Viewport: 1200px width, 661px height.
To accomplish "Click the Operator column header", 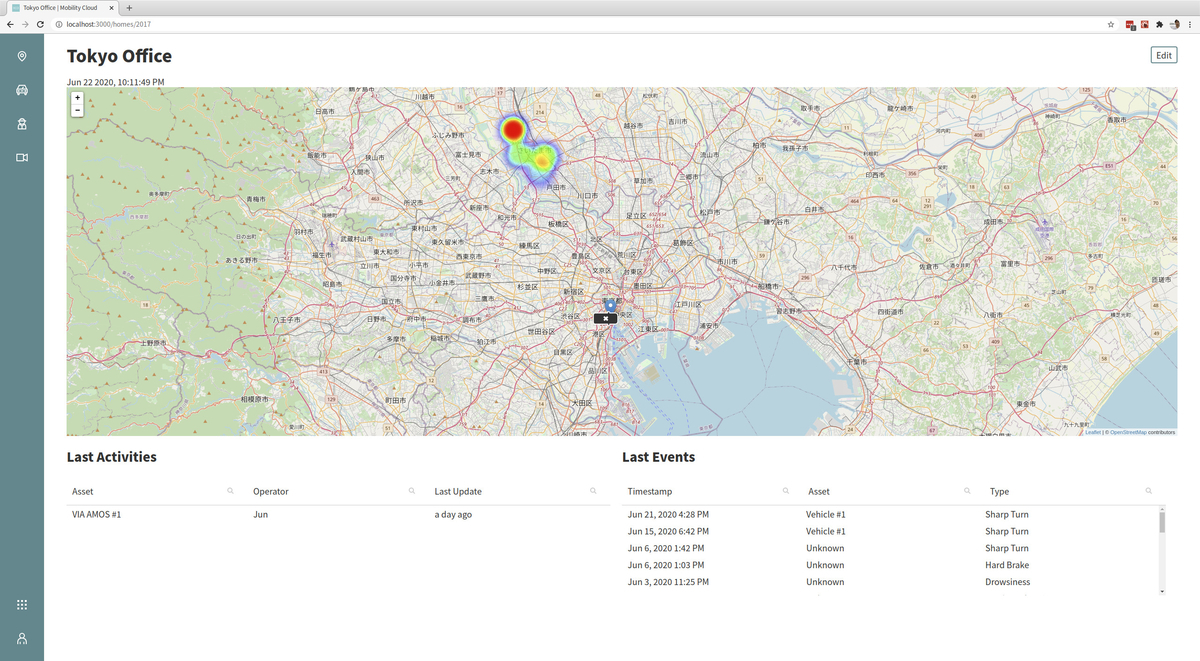I will [x=271, y=492].
